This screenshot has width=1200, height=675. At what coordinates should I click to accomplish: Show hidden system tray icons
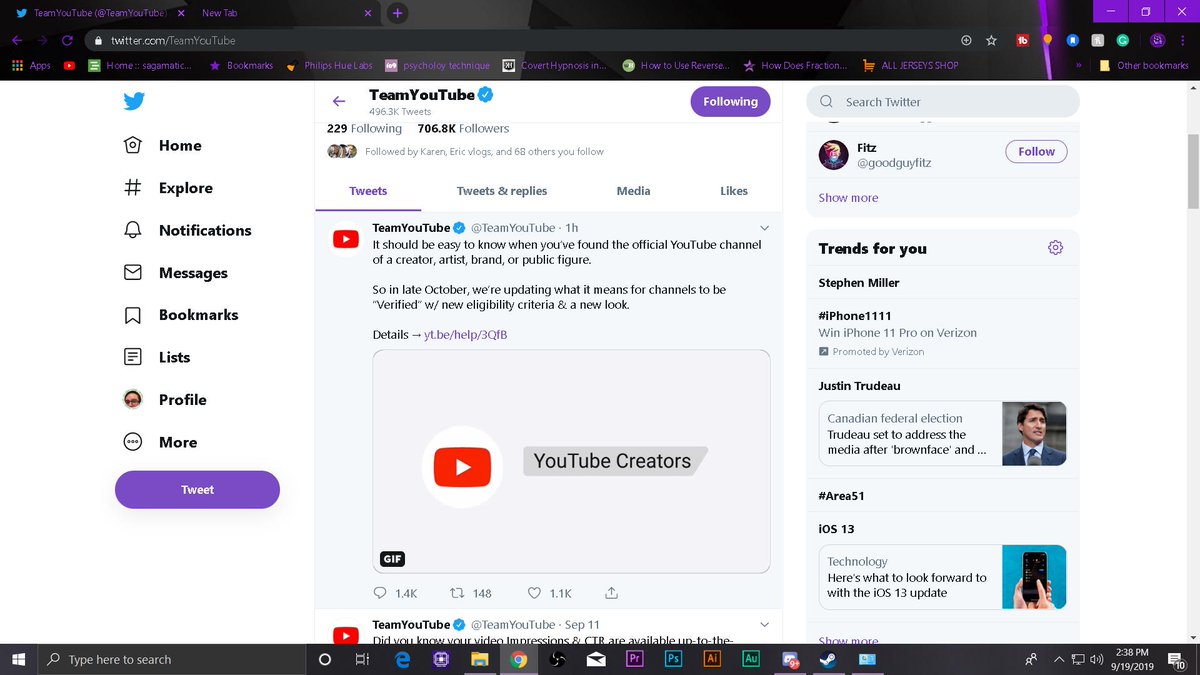(1059, 659)
